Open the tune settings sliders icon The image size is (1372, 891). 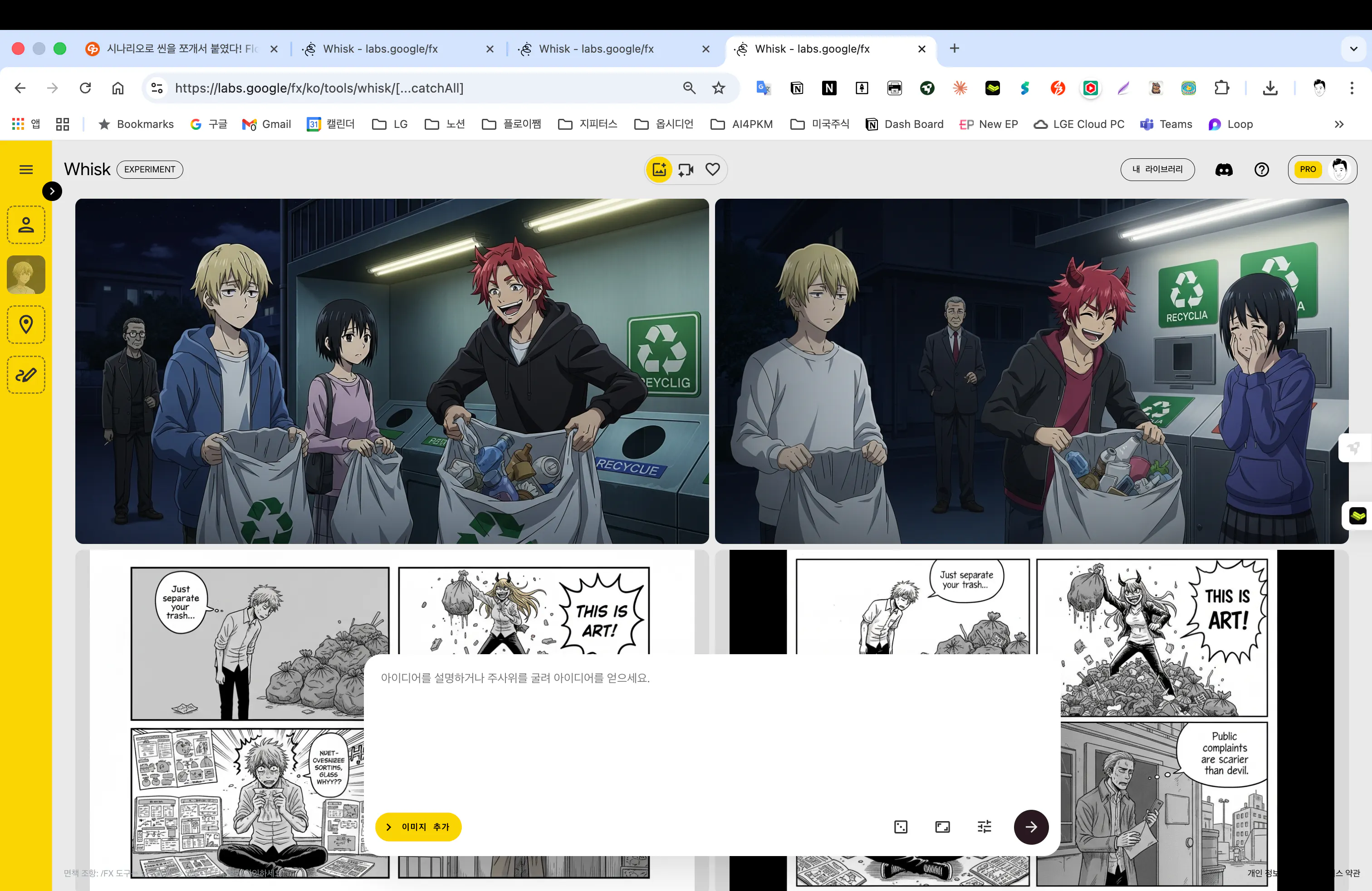(x=984, y=827)
